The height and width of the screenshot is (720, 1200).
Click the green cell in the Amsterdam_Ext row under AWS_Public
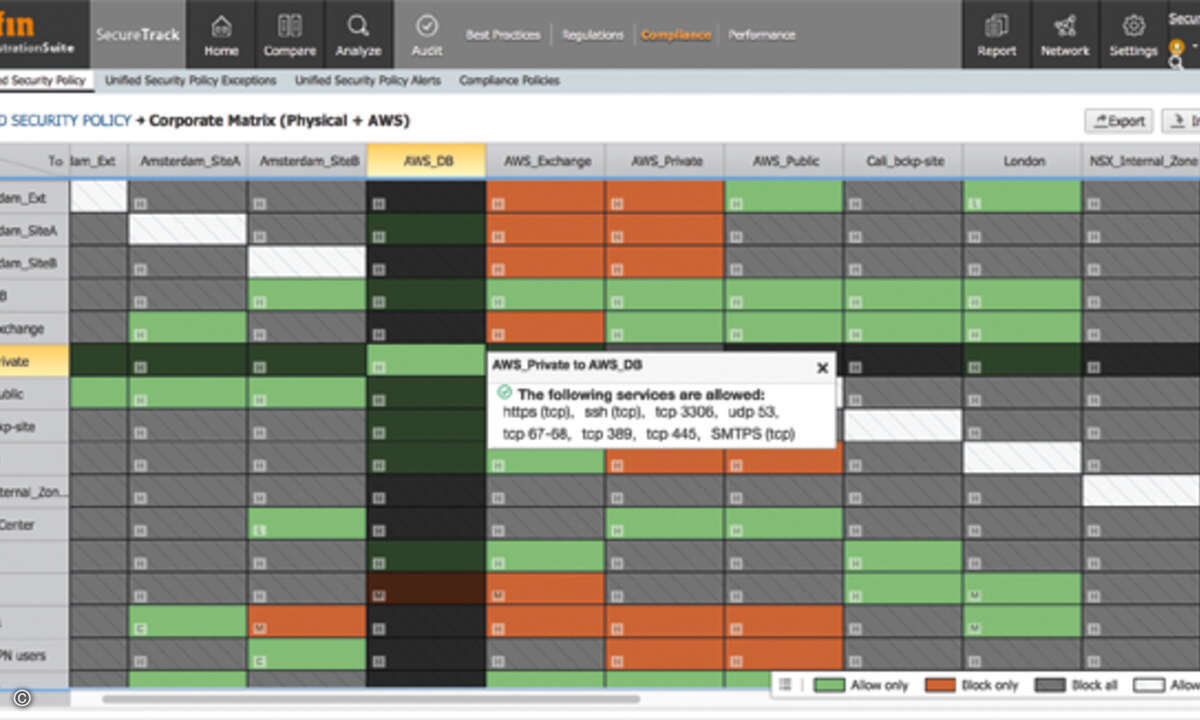784,197
